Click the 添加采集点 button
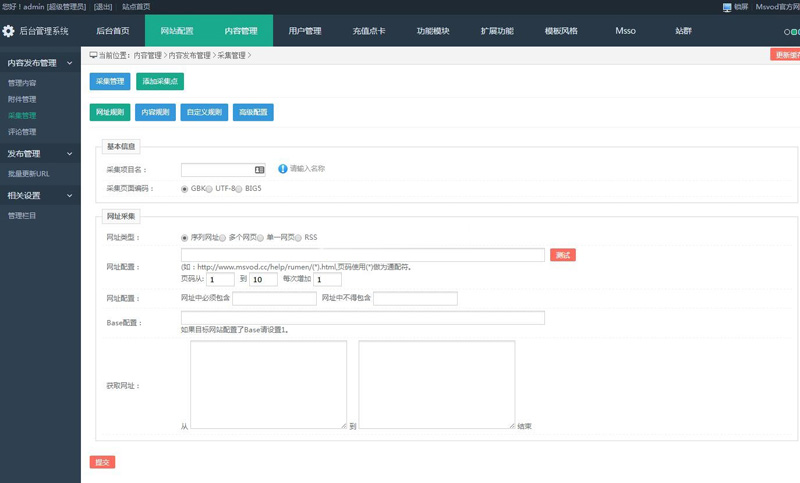This screenshot has width=800, height=483. (x=160, y=82)
